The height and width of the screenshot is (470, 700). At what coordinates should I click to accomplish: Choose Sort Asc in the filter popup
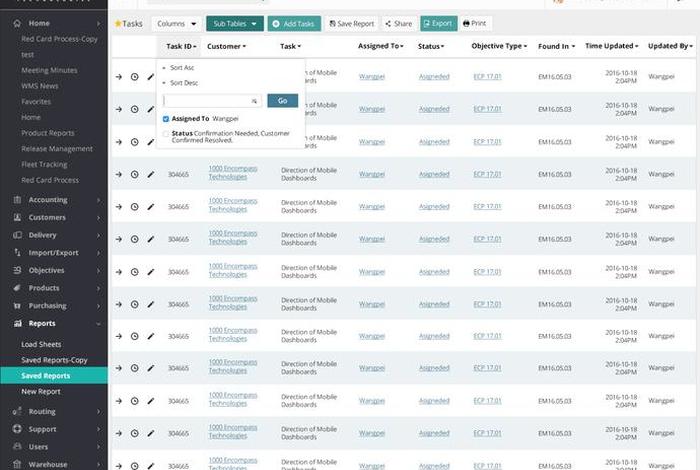pos(182,67)
